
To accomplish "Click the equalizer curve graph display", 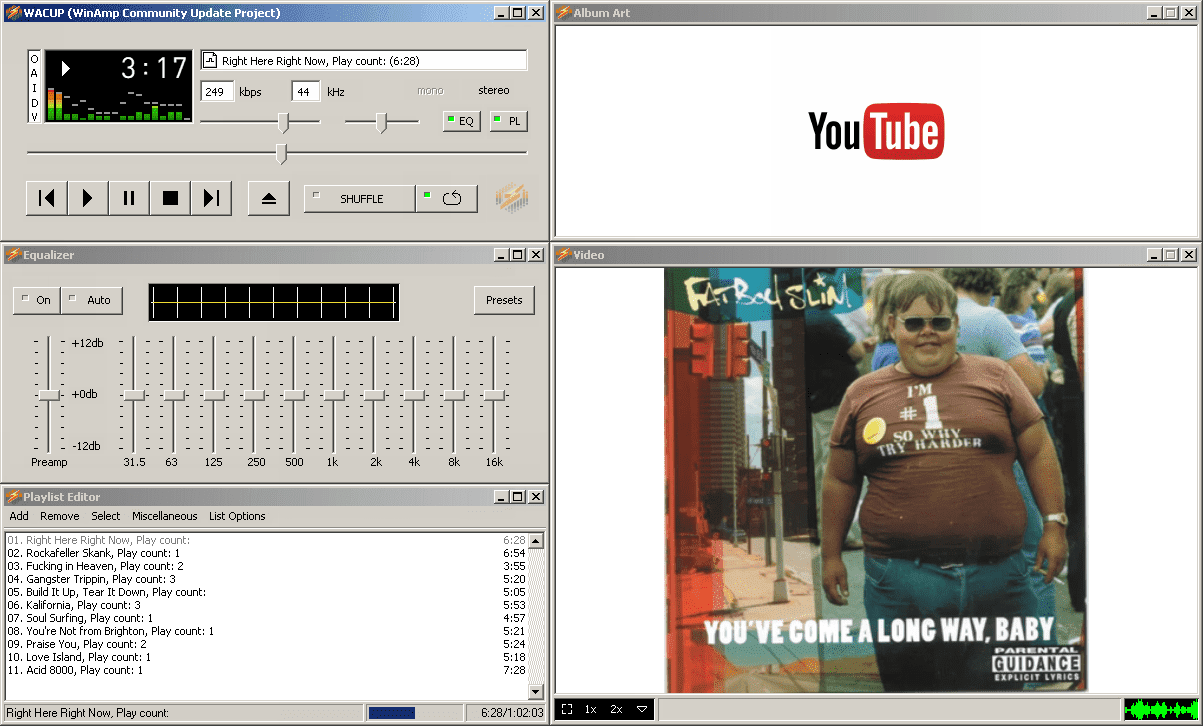I will pyautogui.click(x=274, y=302).
